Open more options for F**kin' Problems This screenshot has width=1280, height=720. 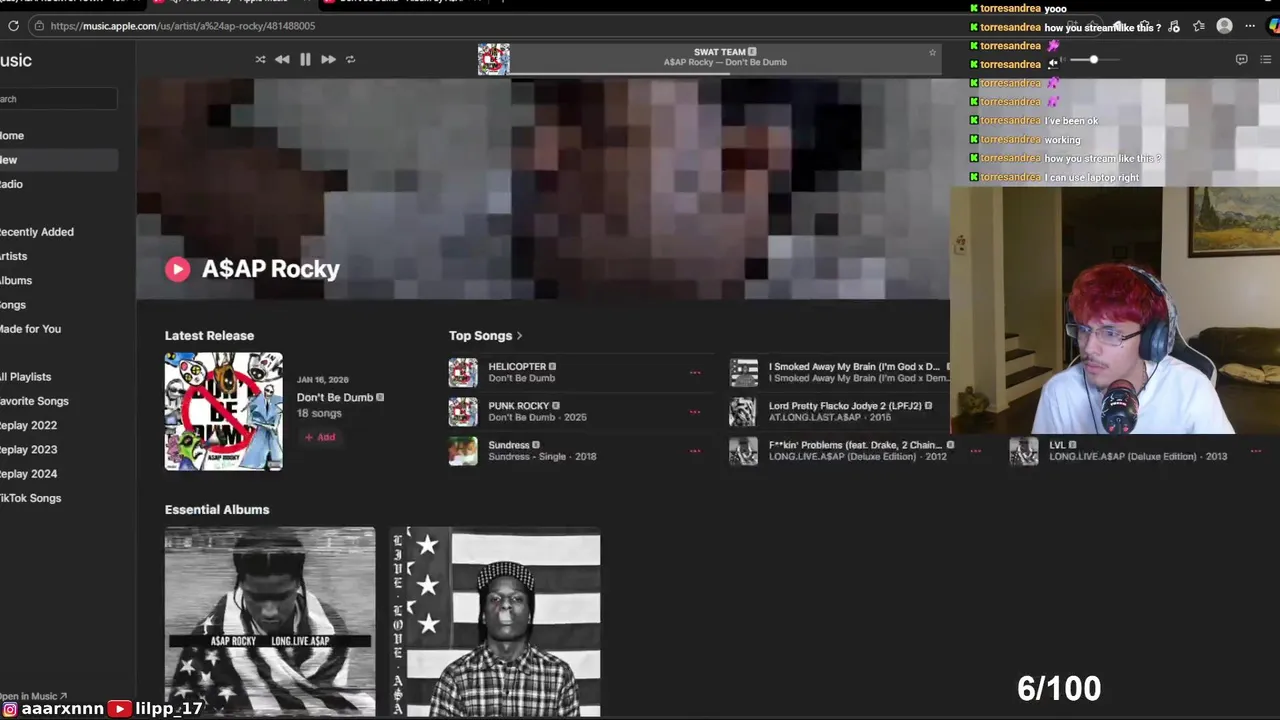pos(975,451)
